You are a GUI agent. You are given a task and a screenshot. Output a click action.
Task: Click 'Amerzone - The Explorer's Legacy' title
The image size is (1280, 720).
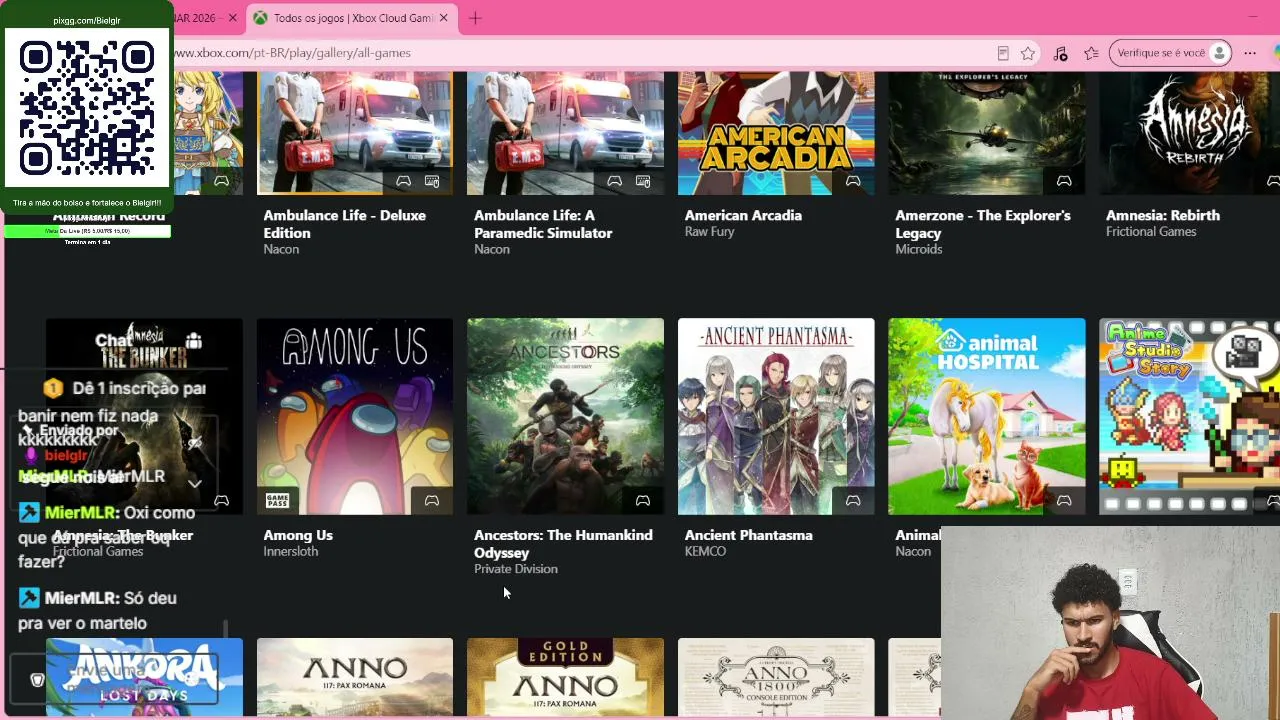tap(983, 224)
